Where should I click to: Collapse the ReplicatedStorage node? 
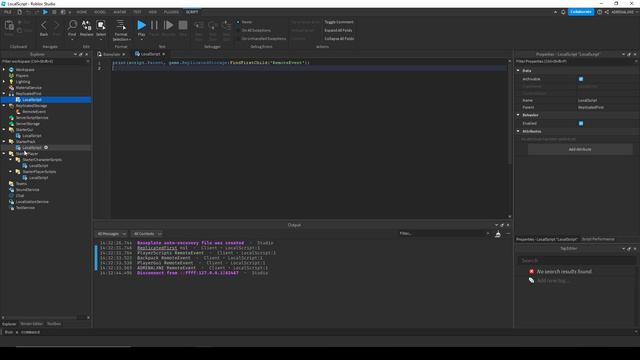4,106
